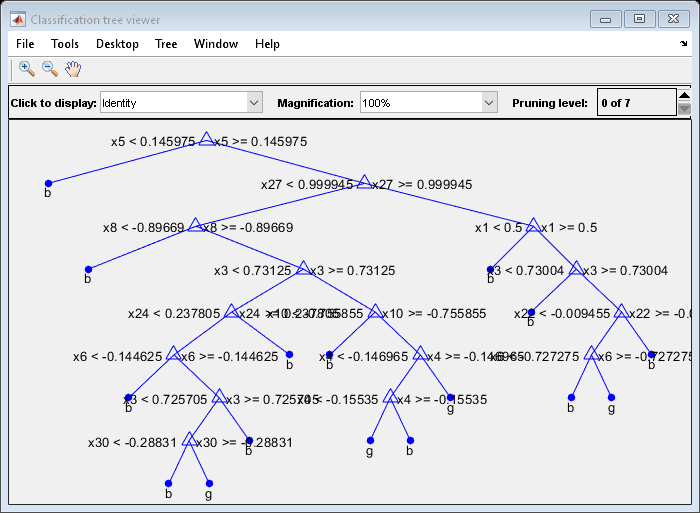Click the Pruning level value field
The image size is (700, 513).
click(x=637, y=103)
